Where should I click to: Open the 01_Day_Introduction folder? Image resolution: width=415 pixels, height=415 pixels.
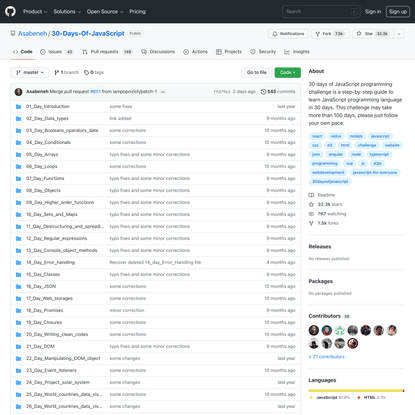(x=48, y=106)
